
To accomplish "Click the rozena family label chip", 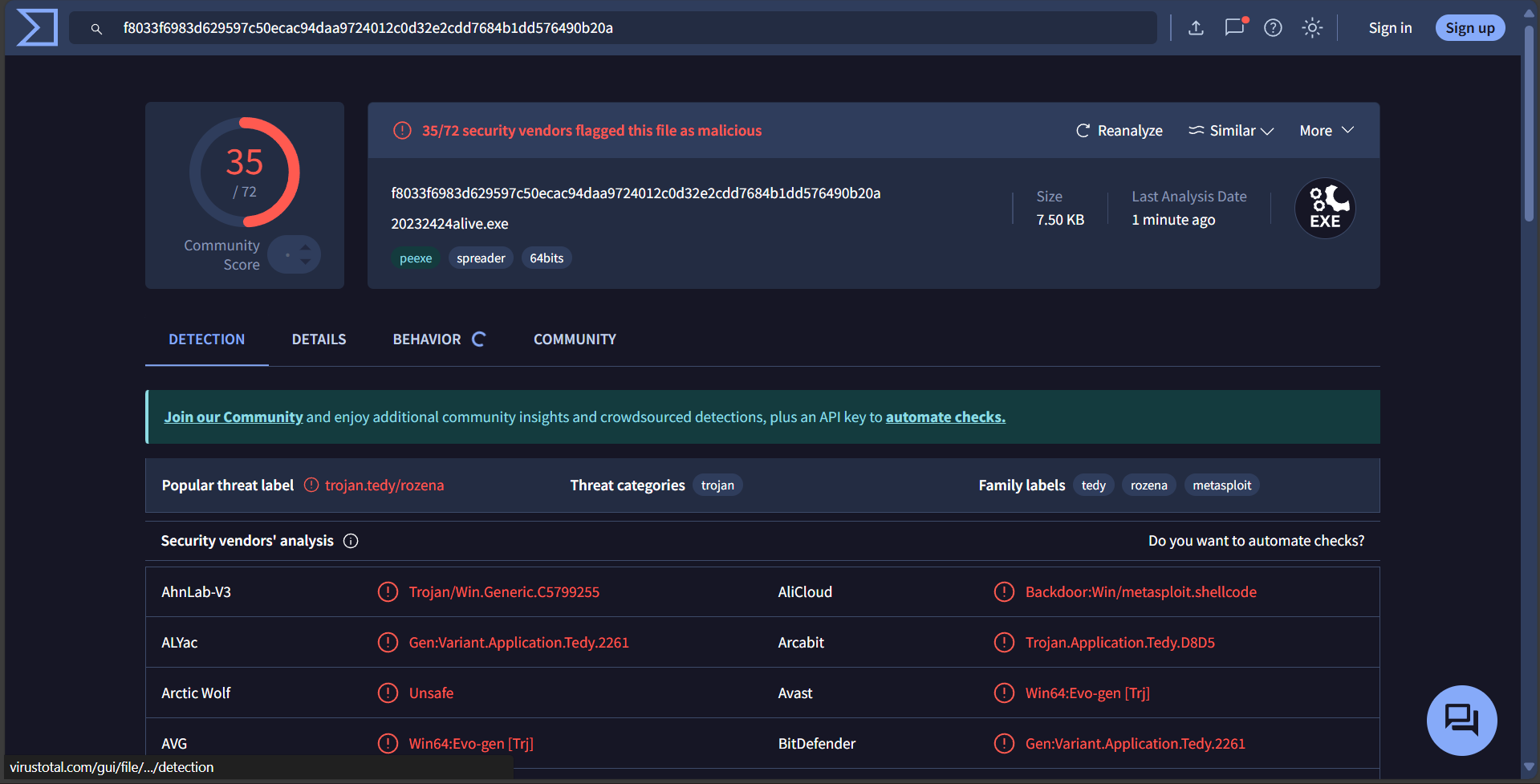I will click(1149, 485).
